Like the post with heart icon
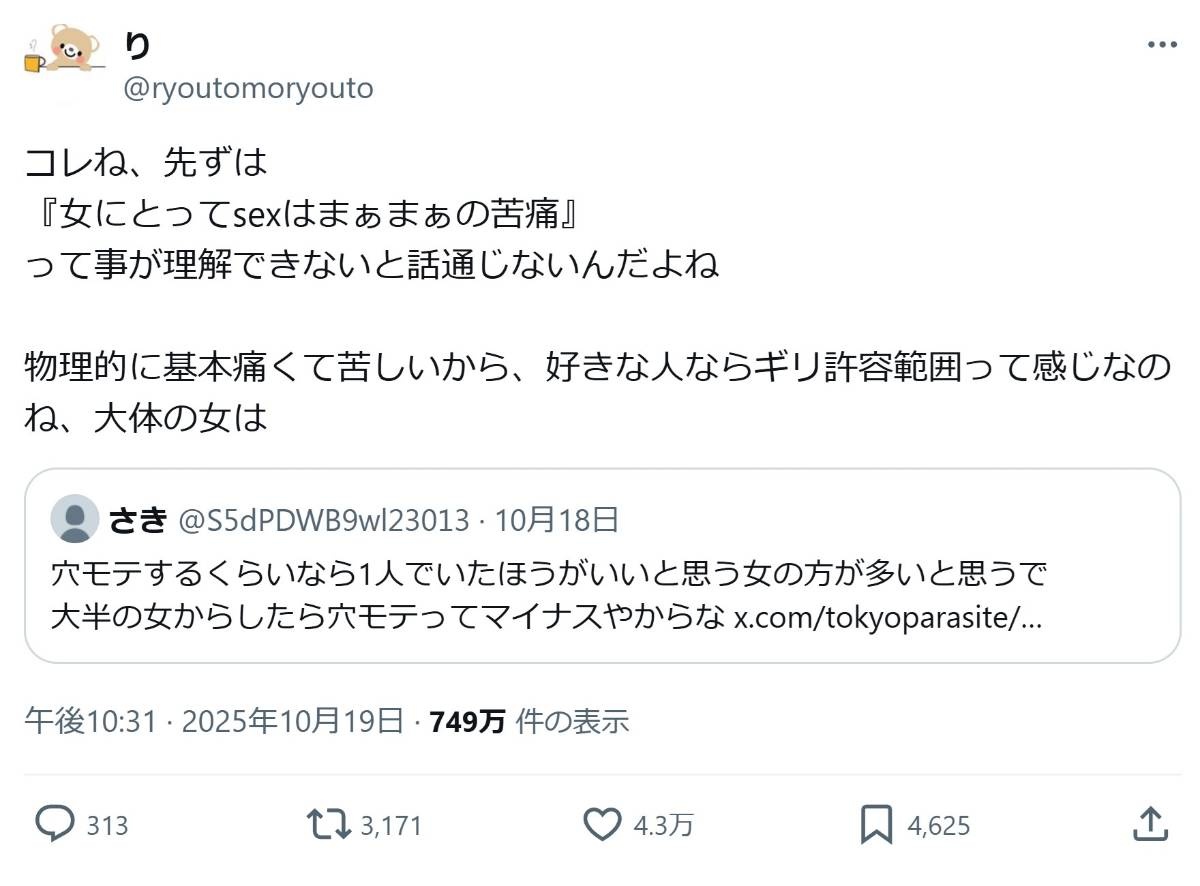The width and height of the screenshot is (1200, 886). tap(602, 824)
